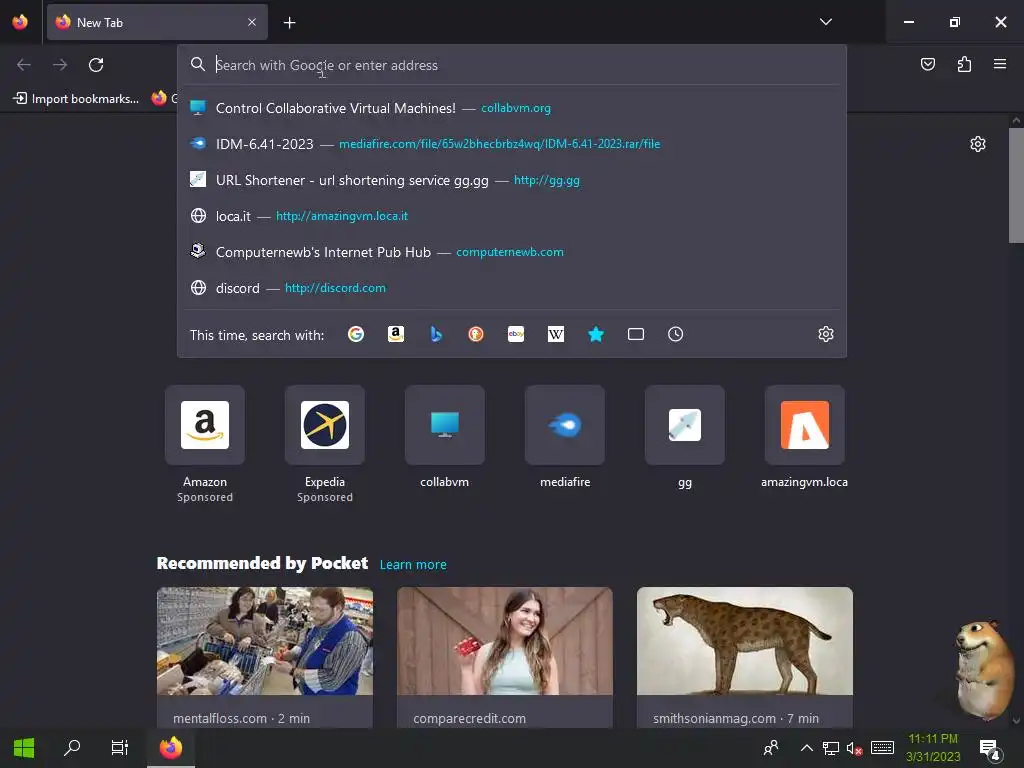Open Windows taskbar search
Screen dimensions: 1024x768
tap(72, 748)
